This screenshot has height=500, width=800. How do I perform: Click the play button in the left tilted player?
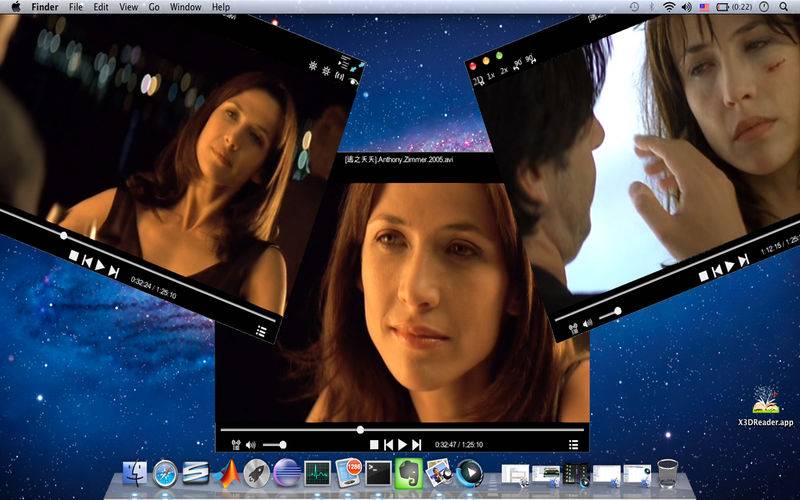(x=101, y=265)
